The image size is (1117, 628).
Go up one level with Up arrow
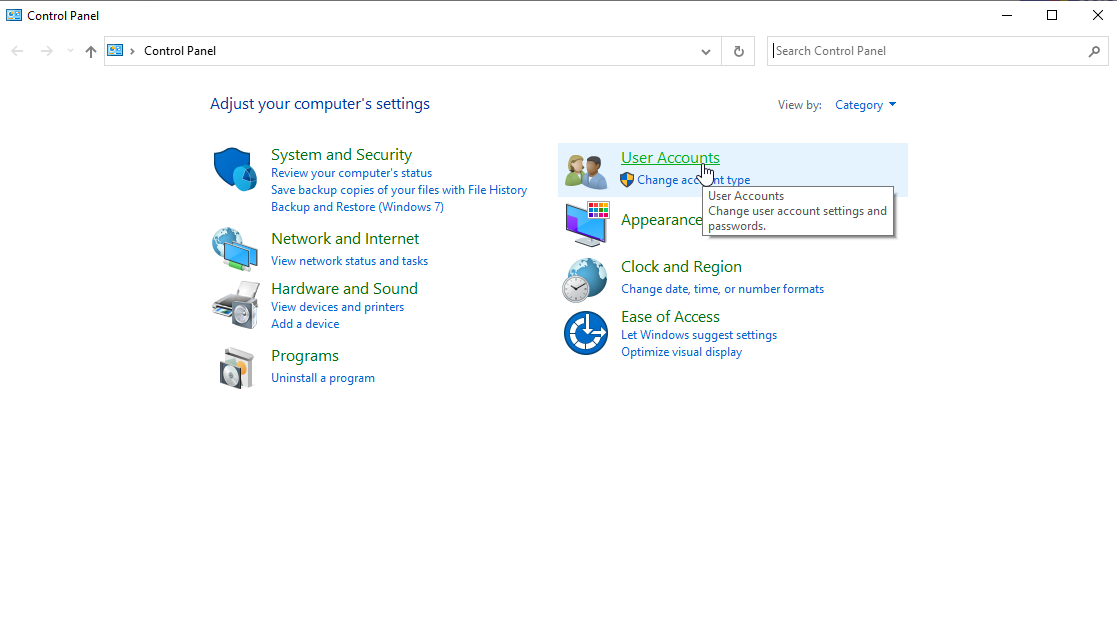(x=91, y=51)
